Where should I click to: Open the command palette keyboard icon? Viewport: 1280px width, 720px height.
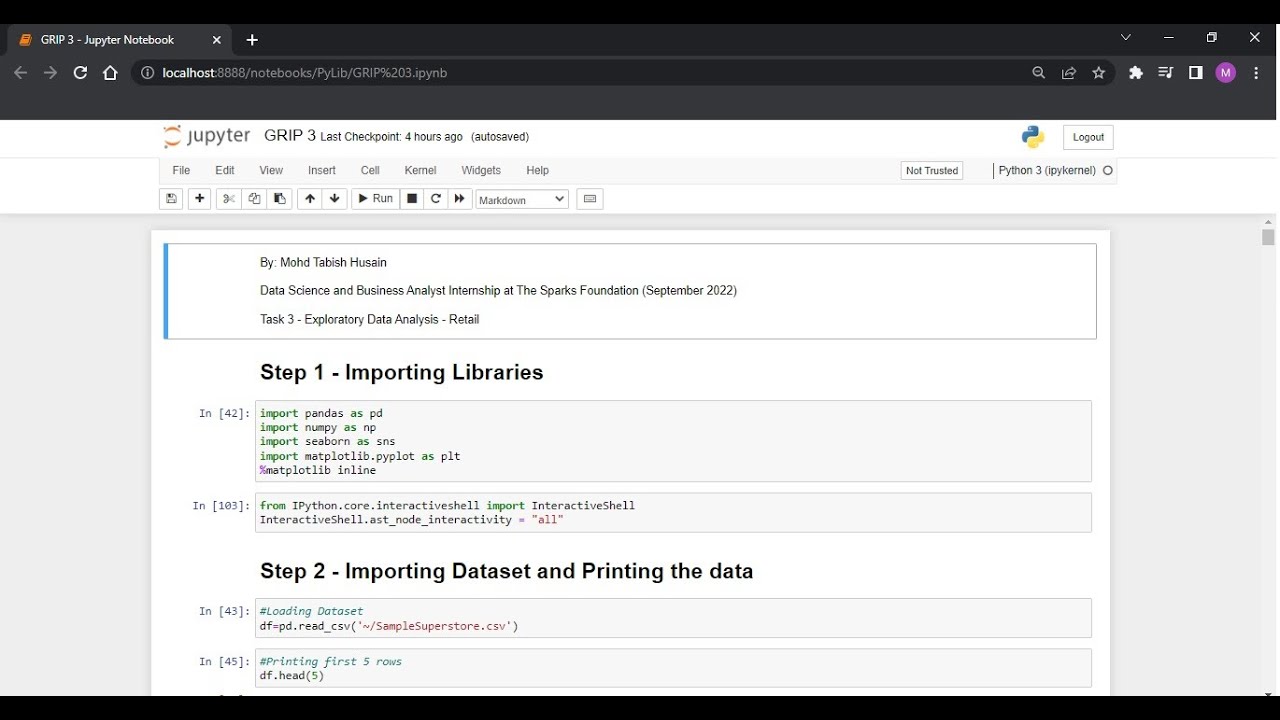point(590,199)
